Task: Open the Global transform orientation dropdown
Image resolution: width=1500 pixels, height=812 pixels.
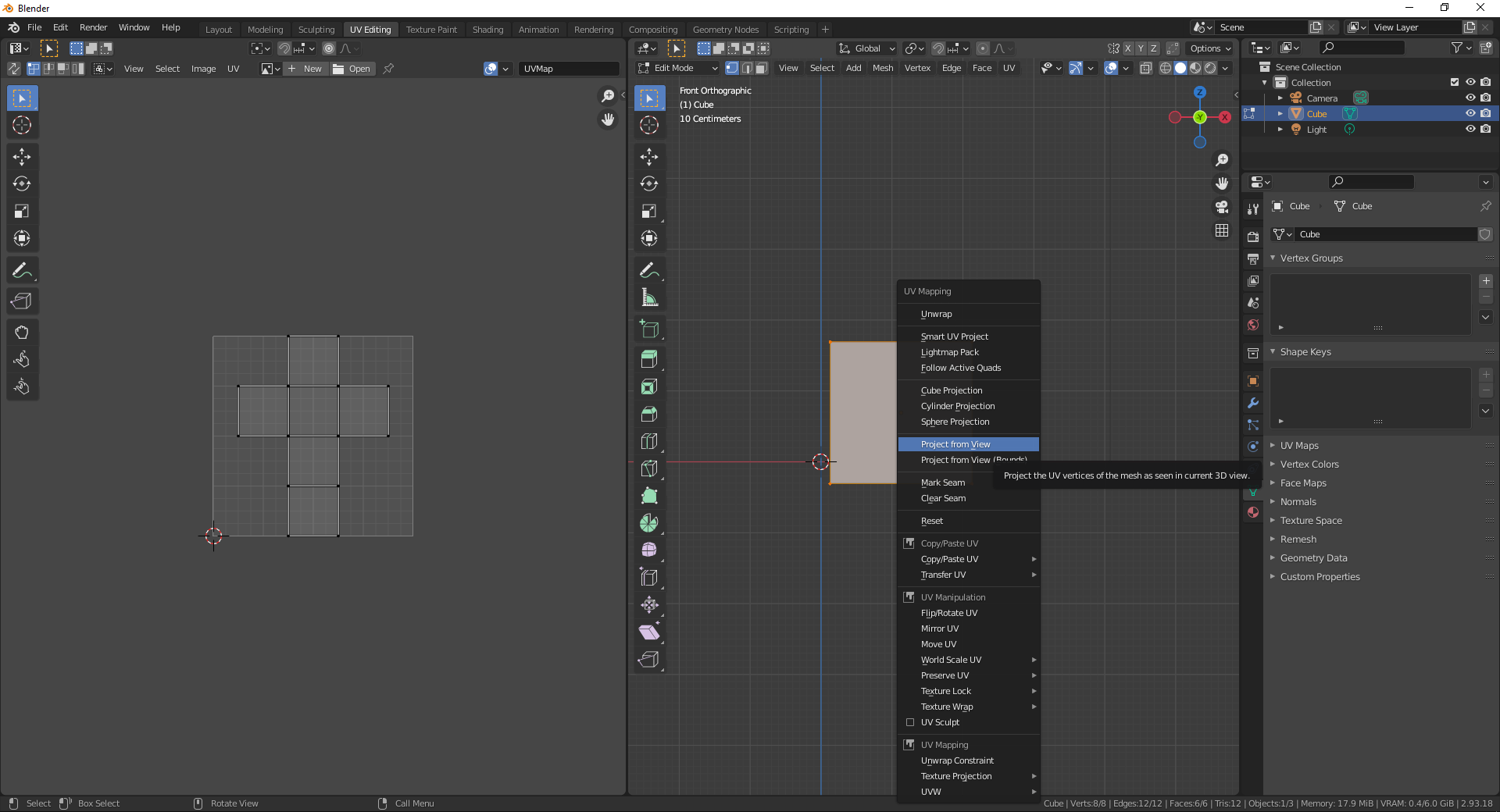Action: coord(867,48)
